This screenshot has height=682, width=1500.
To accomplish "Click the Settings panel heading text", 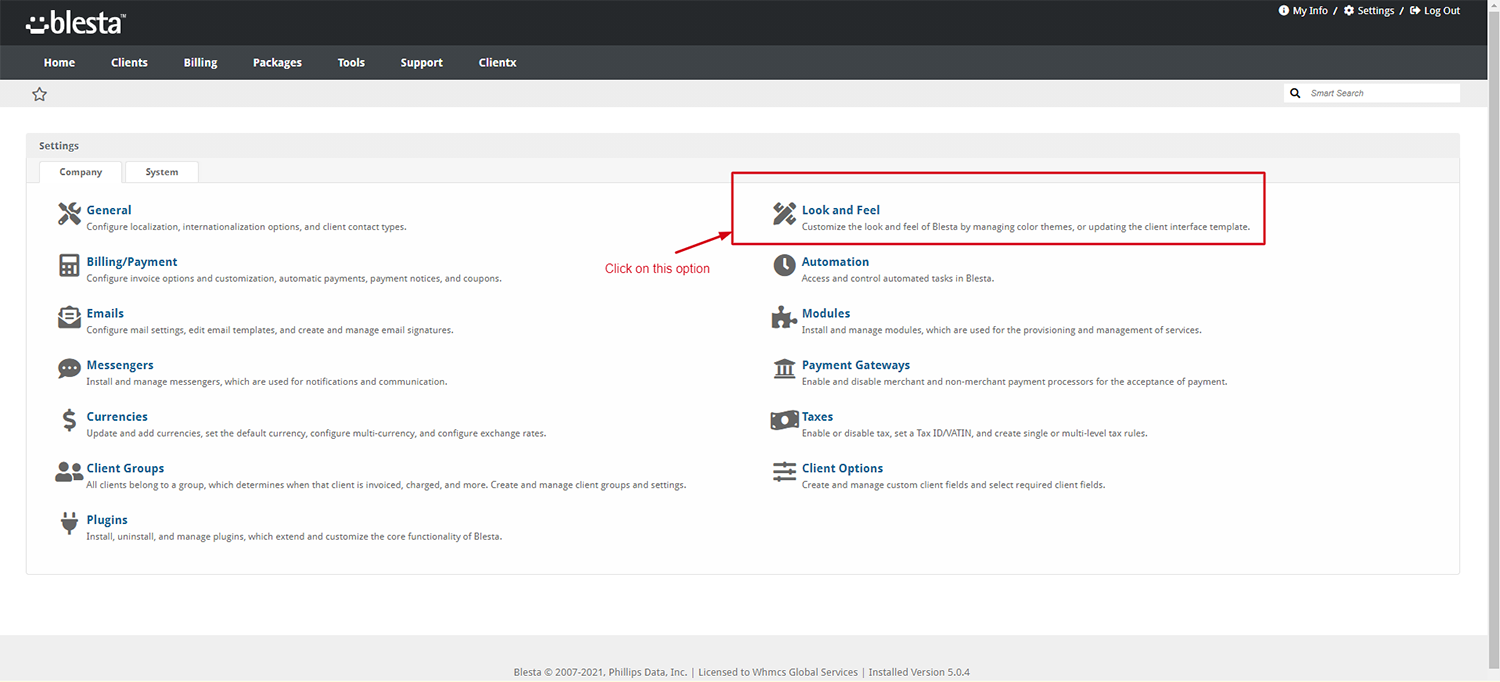I will [x=59, y=146].
